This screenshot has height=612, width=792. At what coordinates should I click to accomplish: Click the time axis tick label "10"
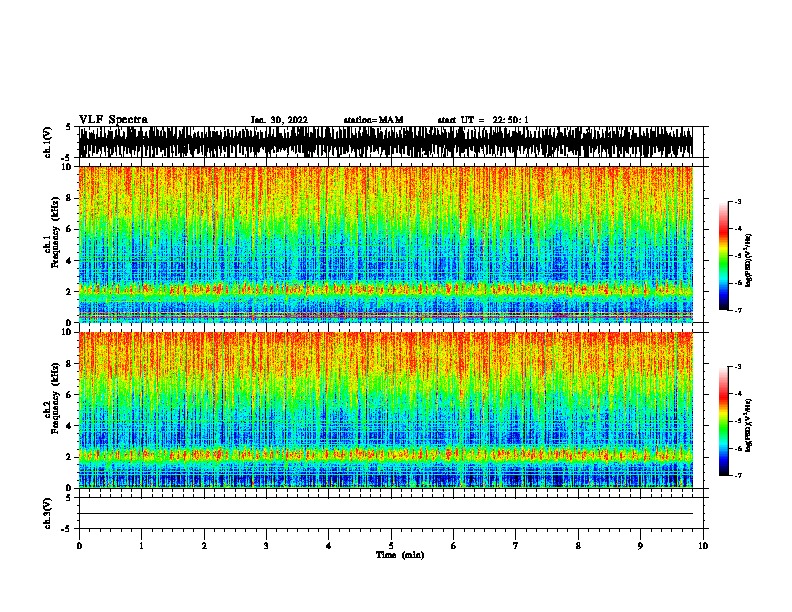(703, 546)
